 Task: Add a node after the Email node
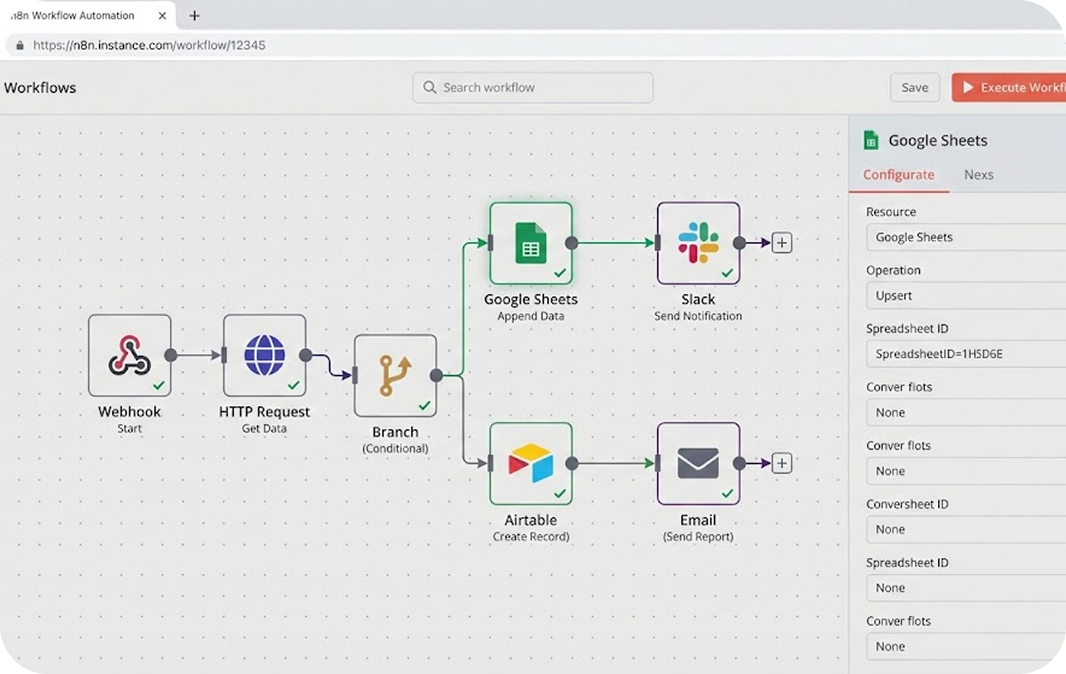781,462
